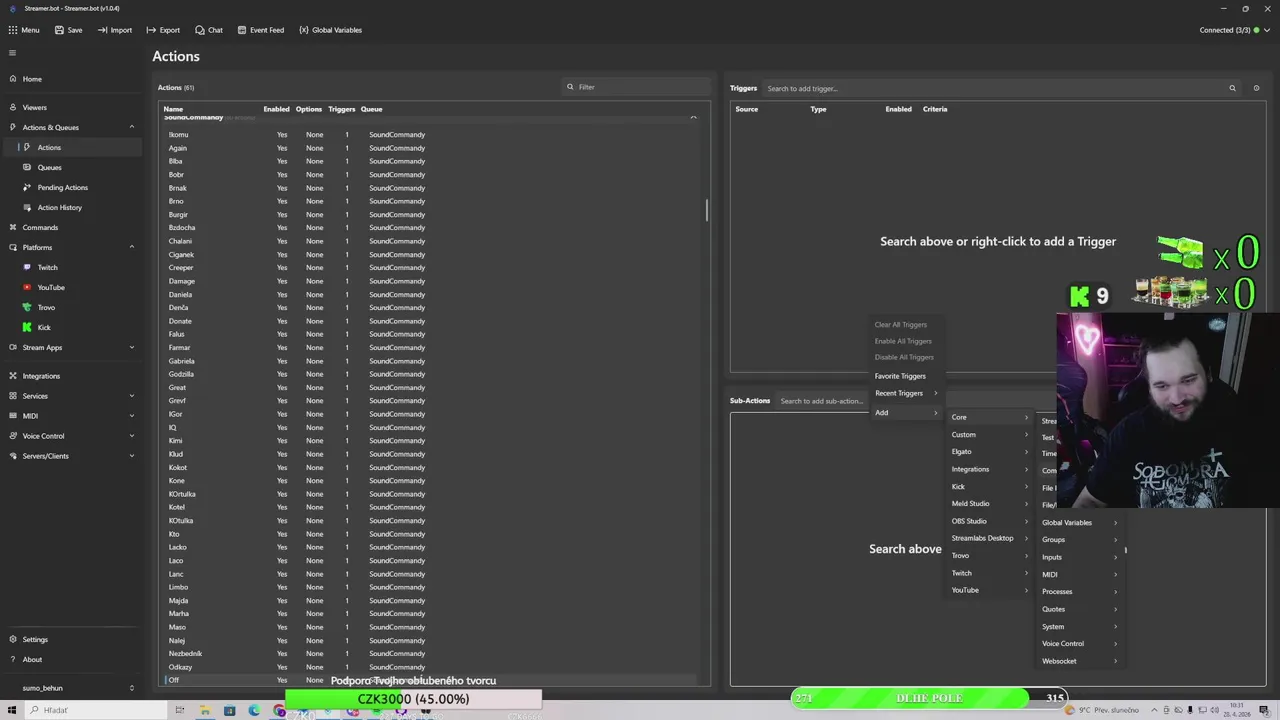Open the System submenu item

pos(1079,627)
